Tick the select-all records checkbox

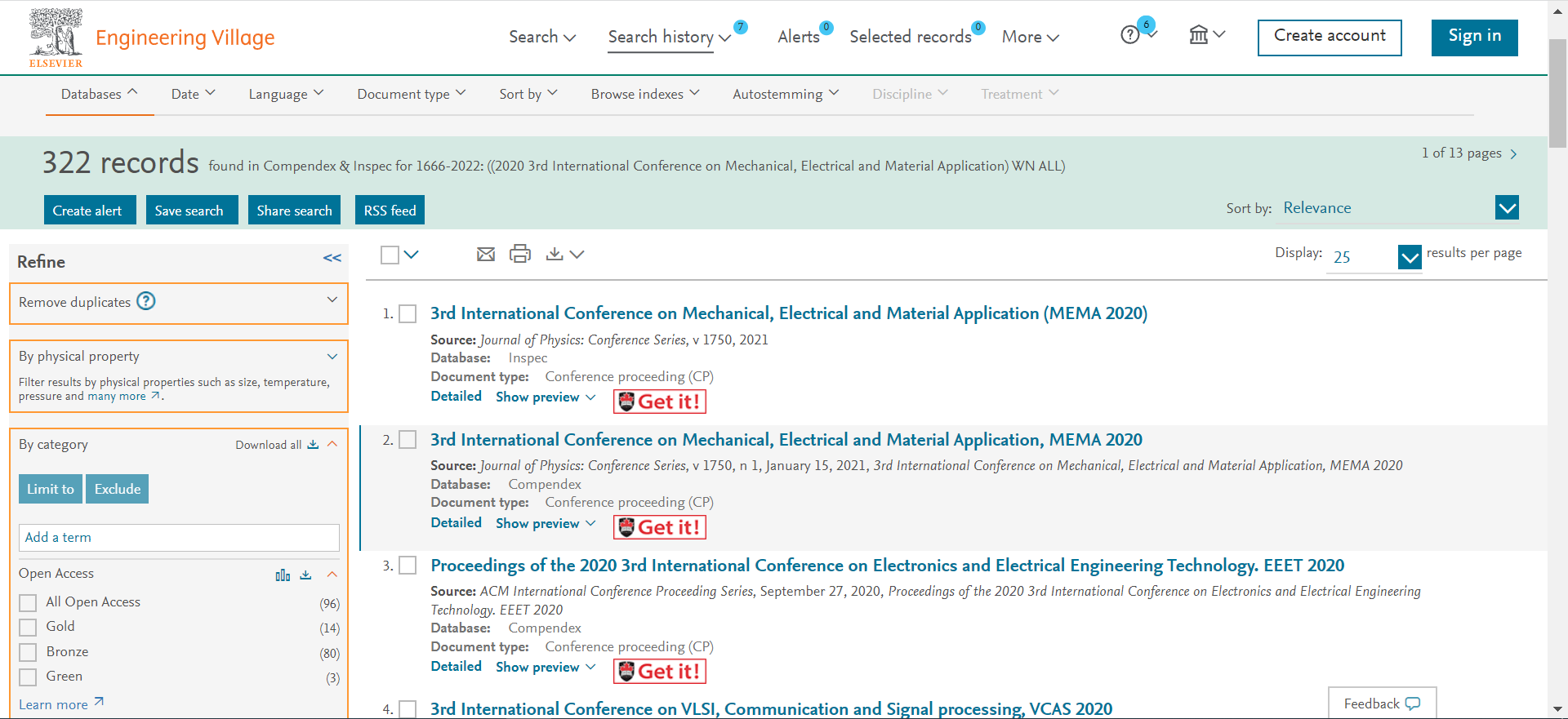390,255
